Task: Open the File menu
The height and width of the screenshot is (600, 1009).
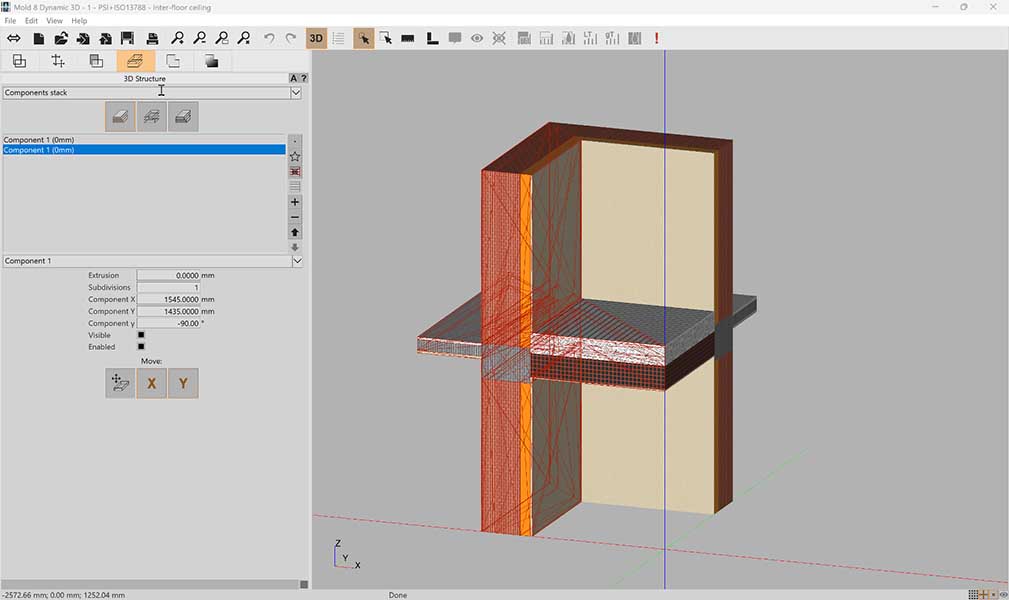Action: 10,21
